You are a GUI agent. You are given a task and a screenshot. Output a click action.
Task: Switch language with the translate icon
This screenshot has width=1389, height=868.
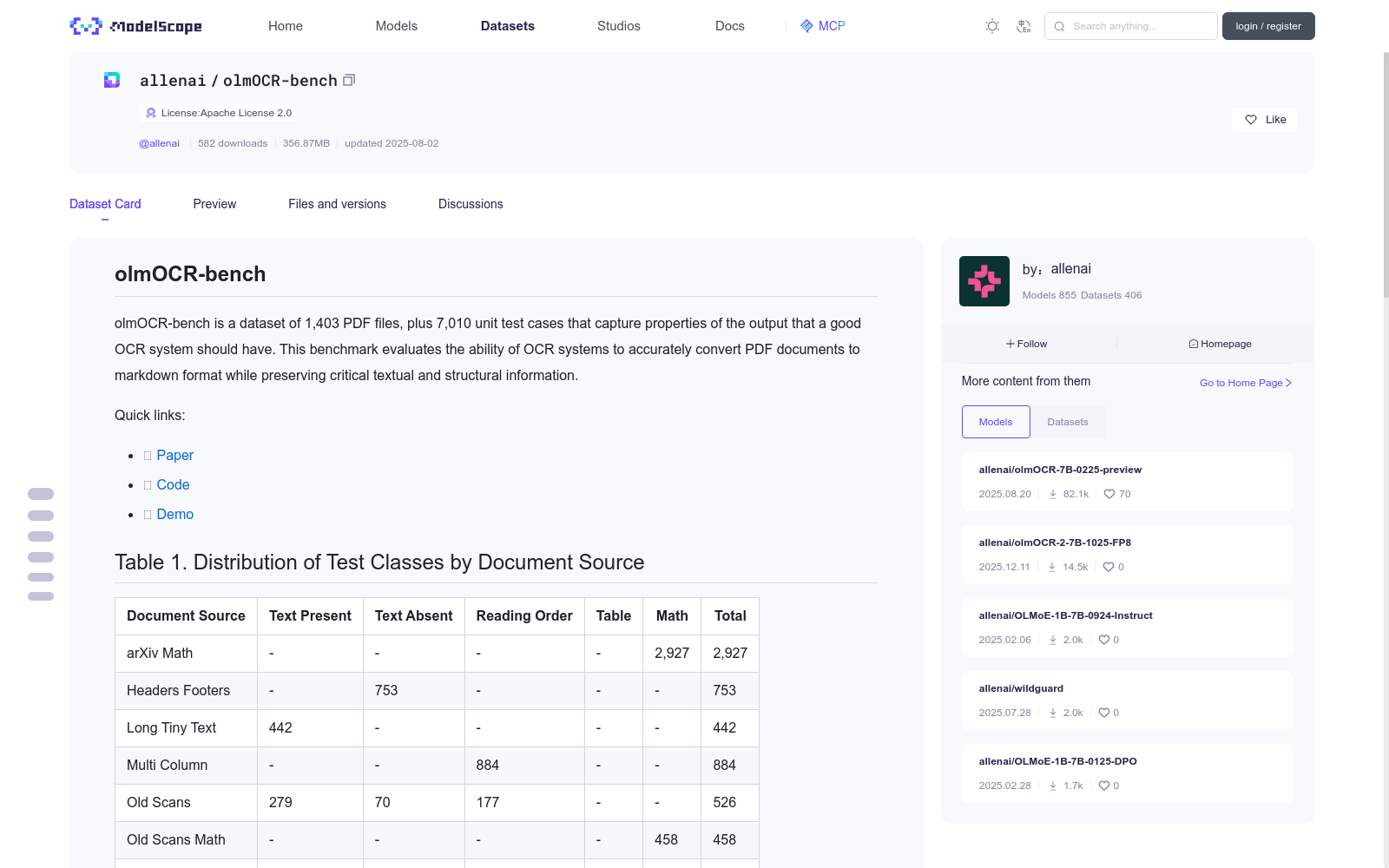pos(1024,26)
